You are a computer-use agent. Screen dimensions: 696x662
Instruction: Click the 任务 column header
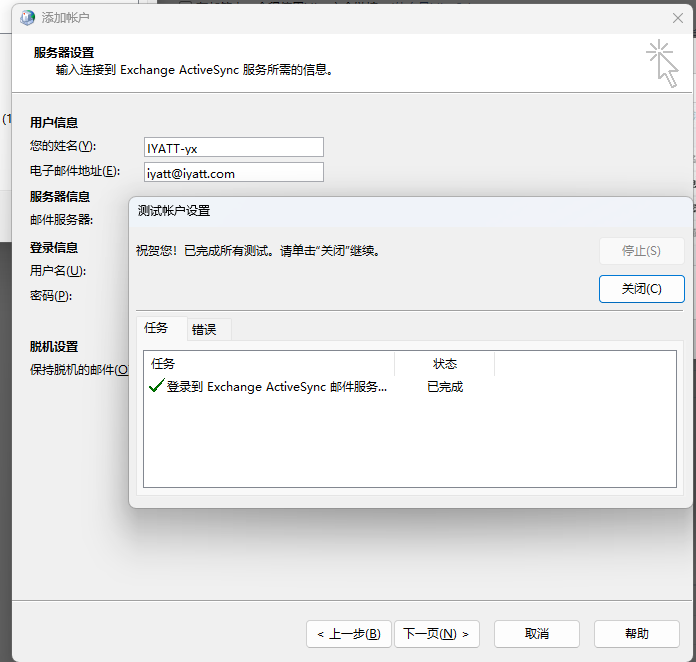269,364
